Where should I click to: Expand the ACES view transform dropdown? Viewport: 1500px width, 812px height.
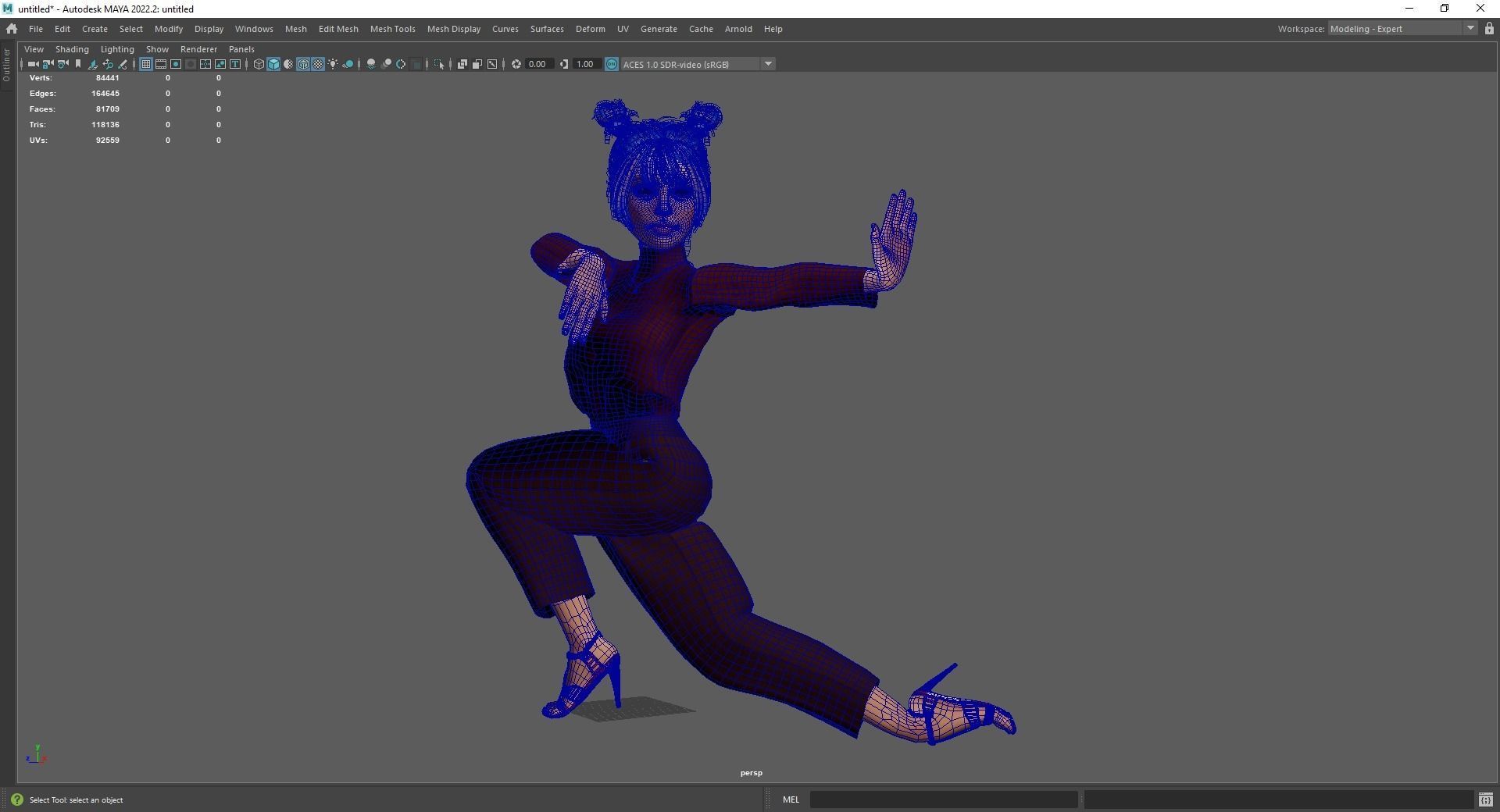[769, 64]
